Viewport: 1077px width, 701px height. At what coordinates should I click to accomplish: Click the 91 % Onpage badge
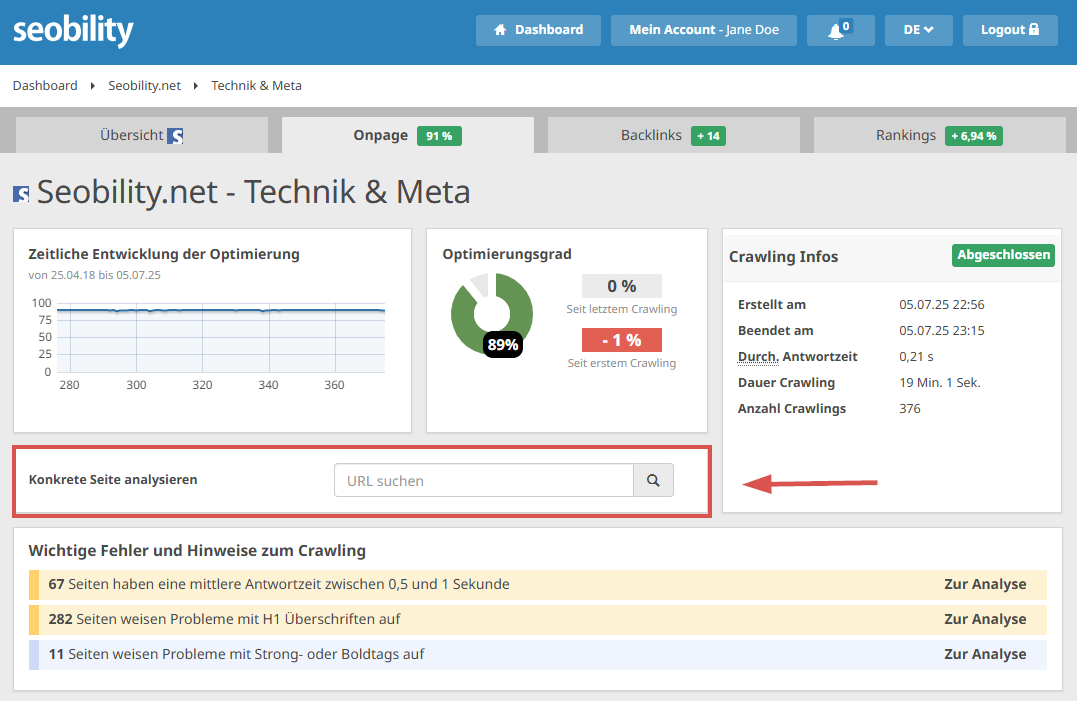[x=439, y=136]
